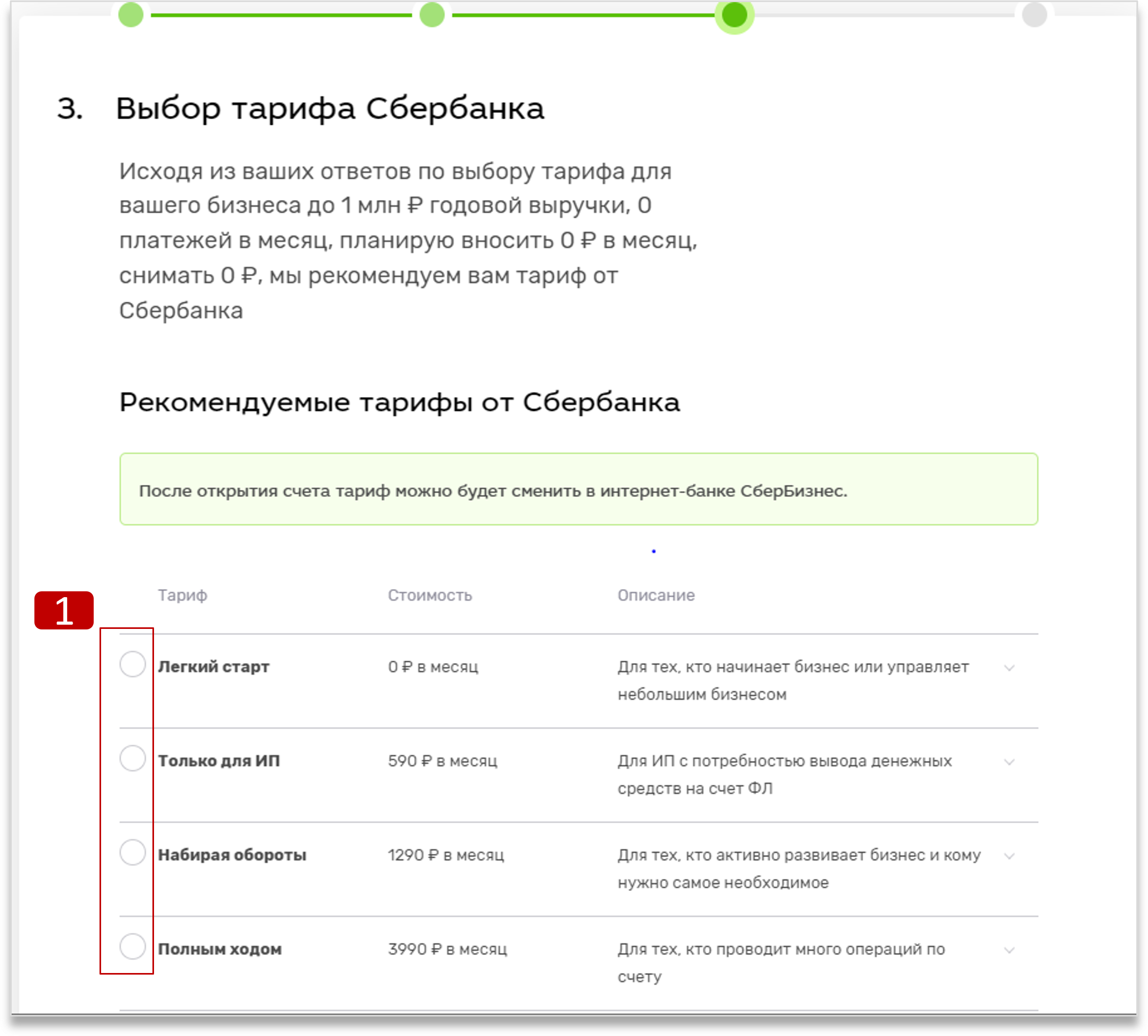Viewport: 1148px width, 1036px height.
Task: Choose the Набирая обороты tariff radio button
Action: 133,852
